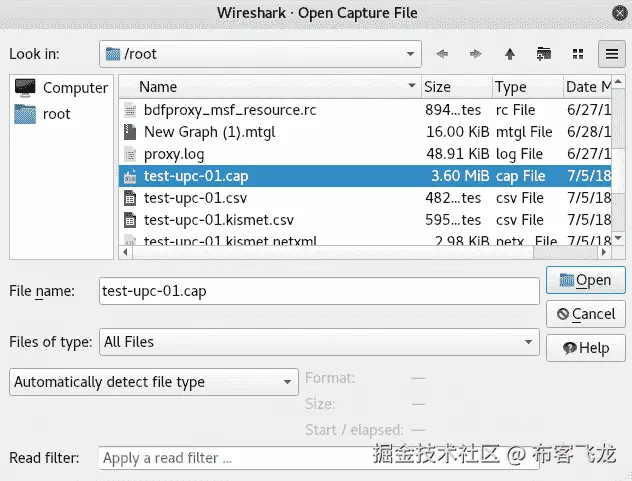Select file name test-upc-01.cap in list
The image size is (632, 481).
tap(196, 176)
